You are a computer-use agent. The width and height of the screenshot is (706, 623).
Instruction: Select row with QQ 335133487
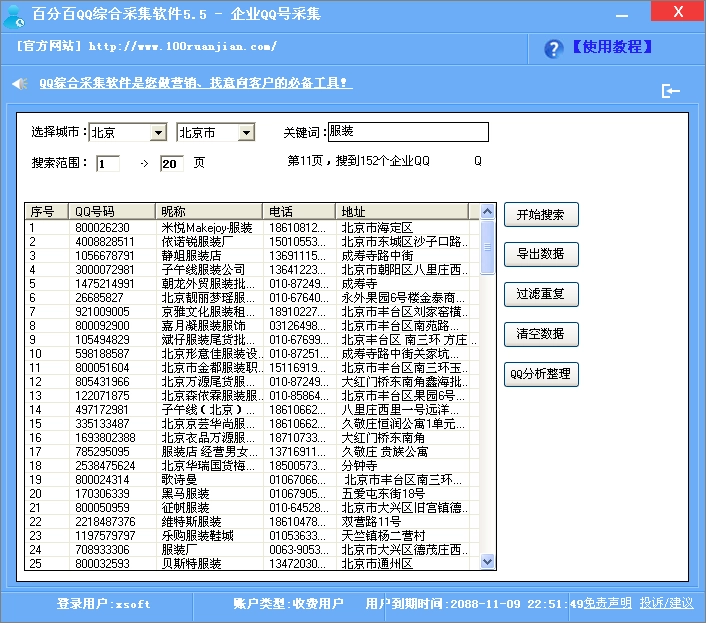(252, 424)
